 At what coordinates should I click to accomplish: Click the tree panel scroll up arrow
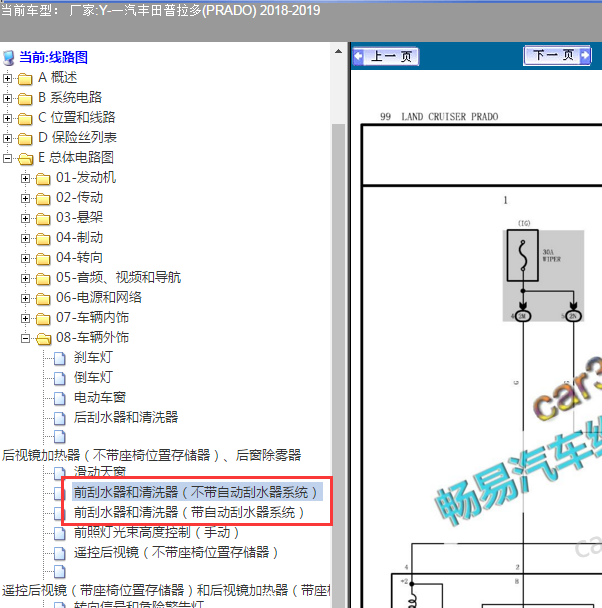click(x=338, y=52)
